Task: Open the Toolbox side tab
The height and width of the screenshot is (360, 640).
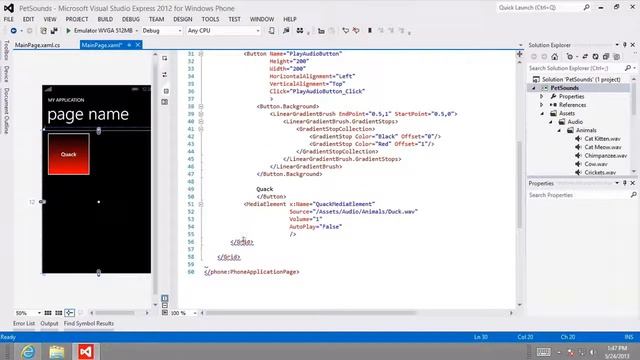Action: (6, 50)
